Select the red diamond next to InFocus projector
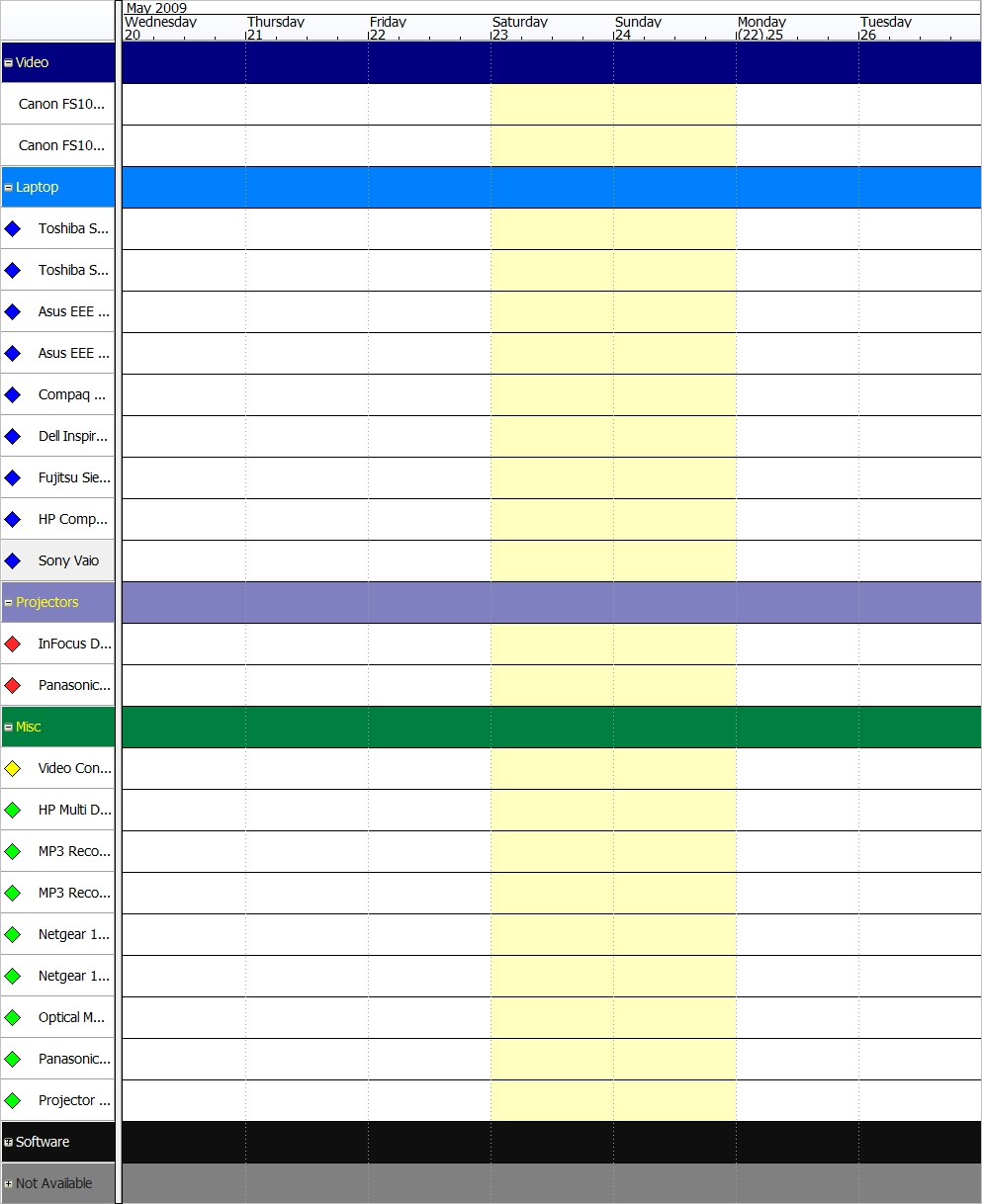This screenshot has height=1204, width=982. coord(13,644)
